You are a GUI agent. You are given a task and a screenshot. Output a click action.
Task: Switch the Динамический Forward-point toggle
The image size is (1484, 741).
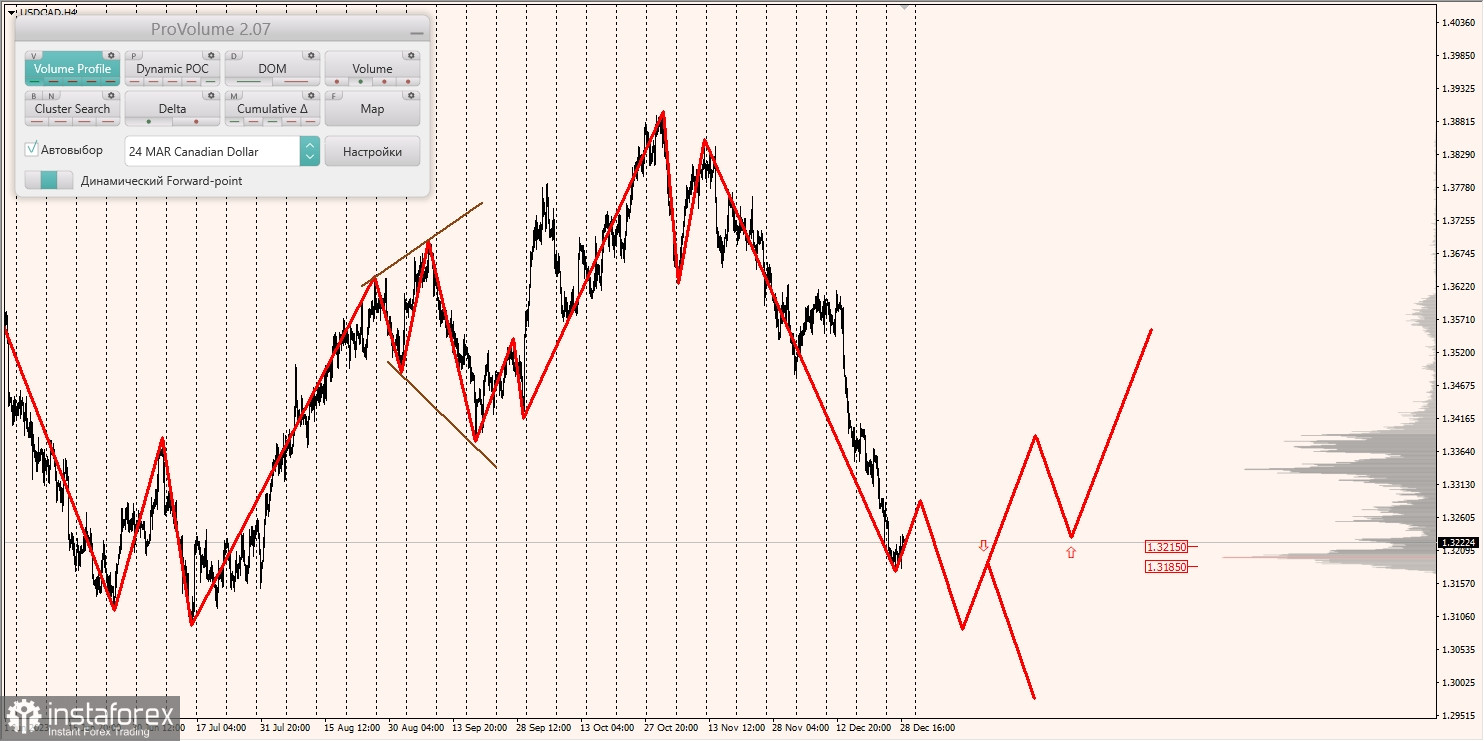49,180
